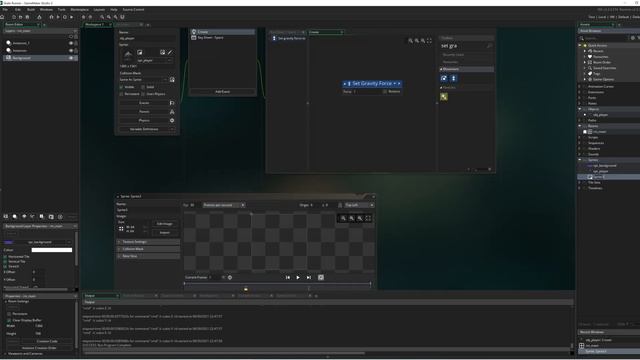The width and height of the screenshot is (640, 360).
Task: Open the Tools menu
Action: coord(61,9)
